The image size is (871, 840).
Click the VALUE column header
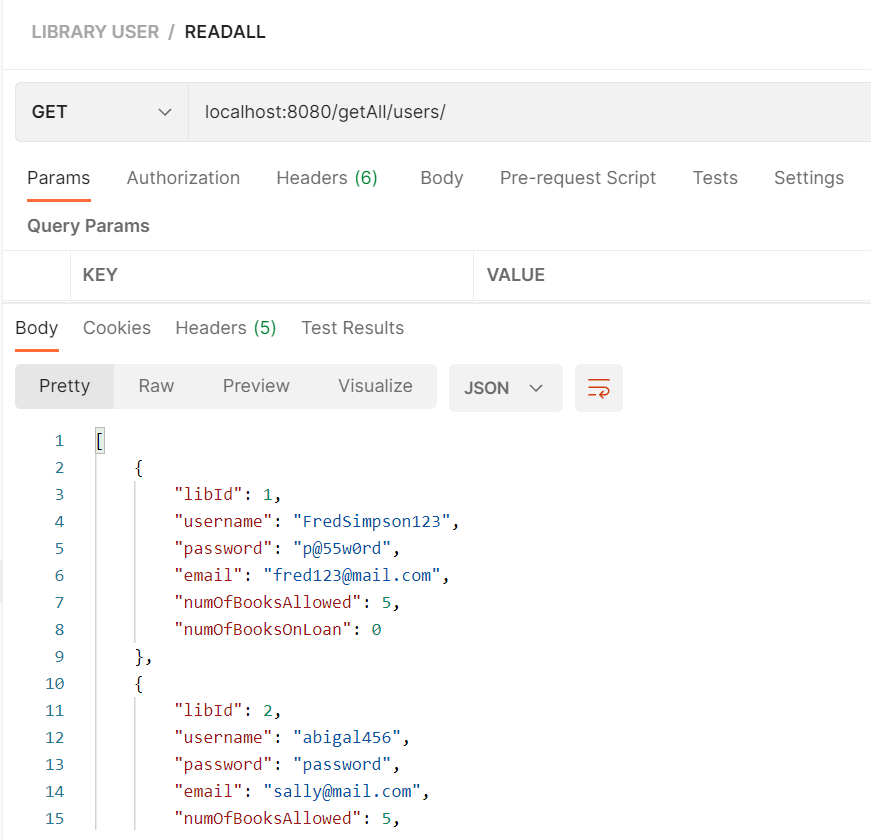coord(515,275)
